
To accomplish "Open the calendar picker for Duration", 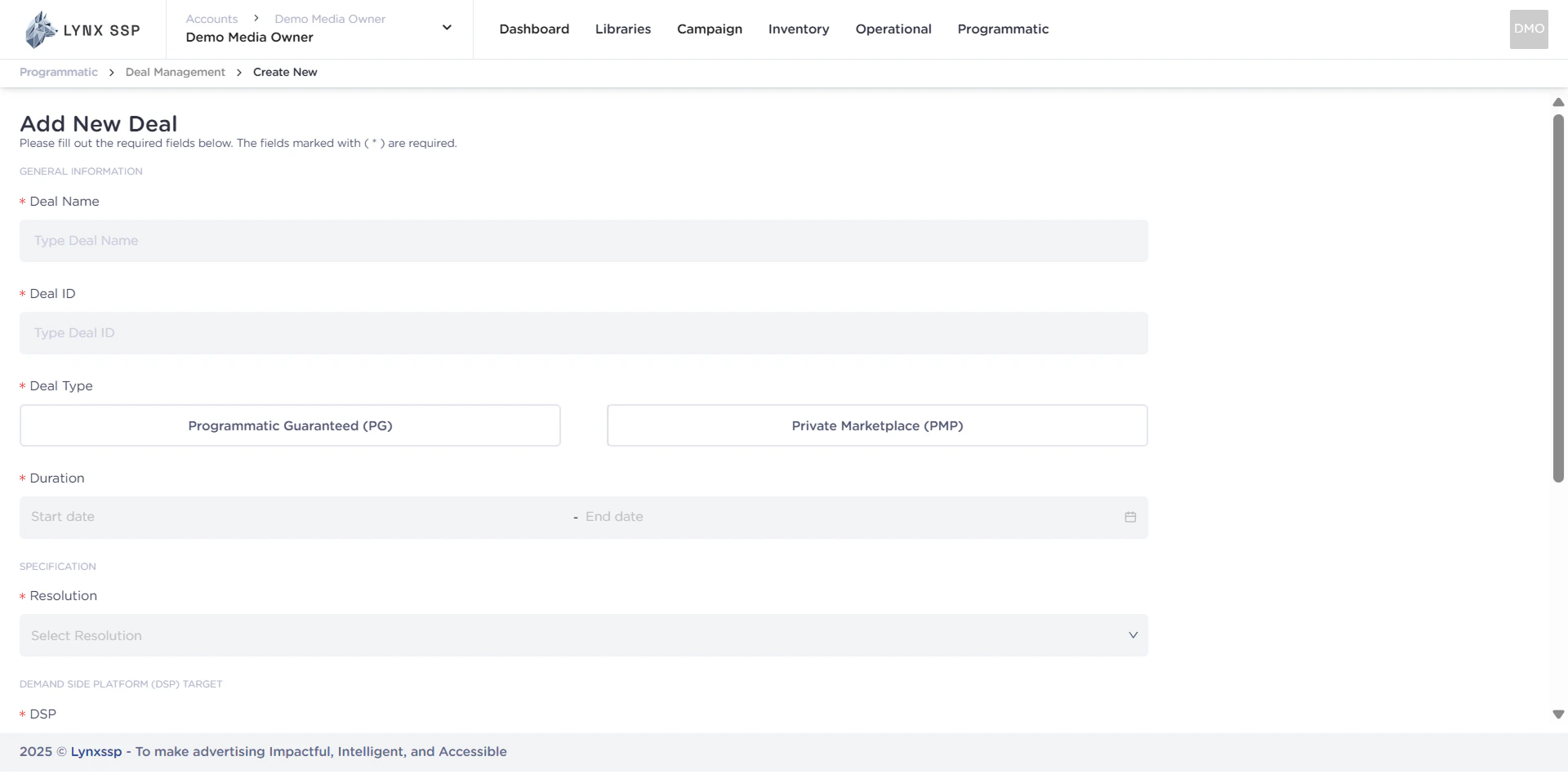I will click(x=1130, y=517).
